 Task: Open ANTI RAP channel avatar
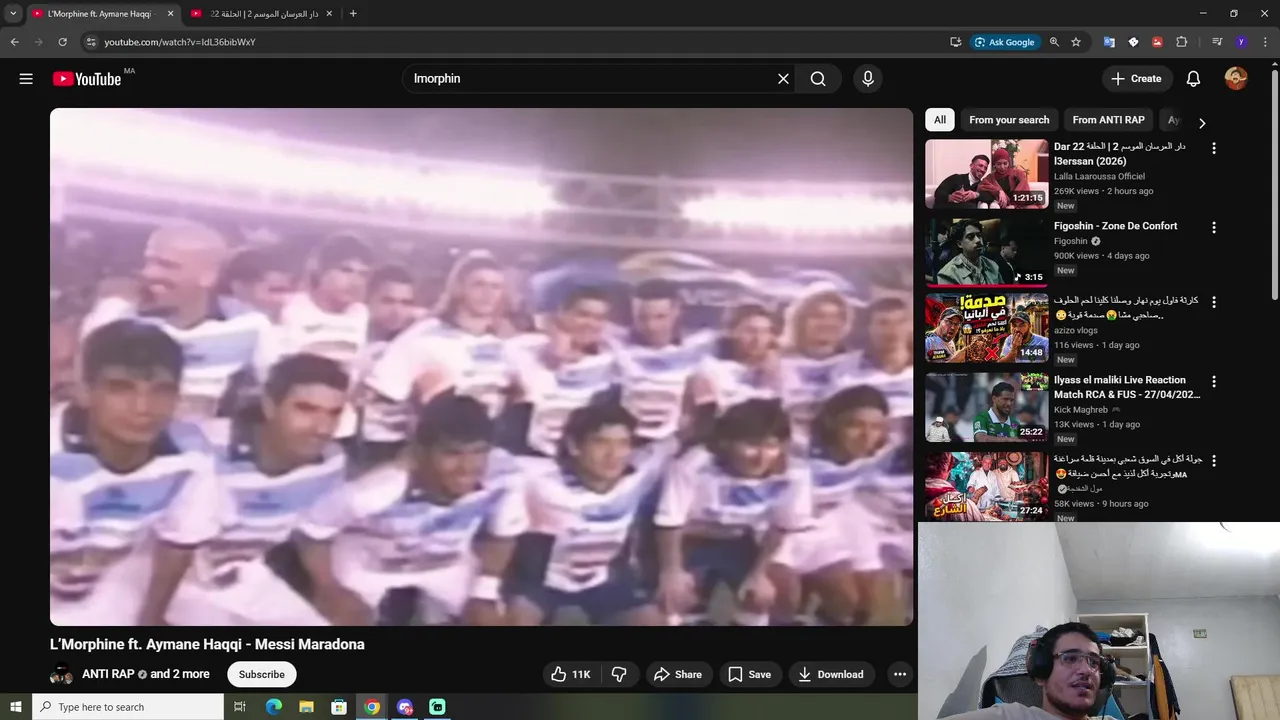pyautogui.click(x=62, y=674)
